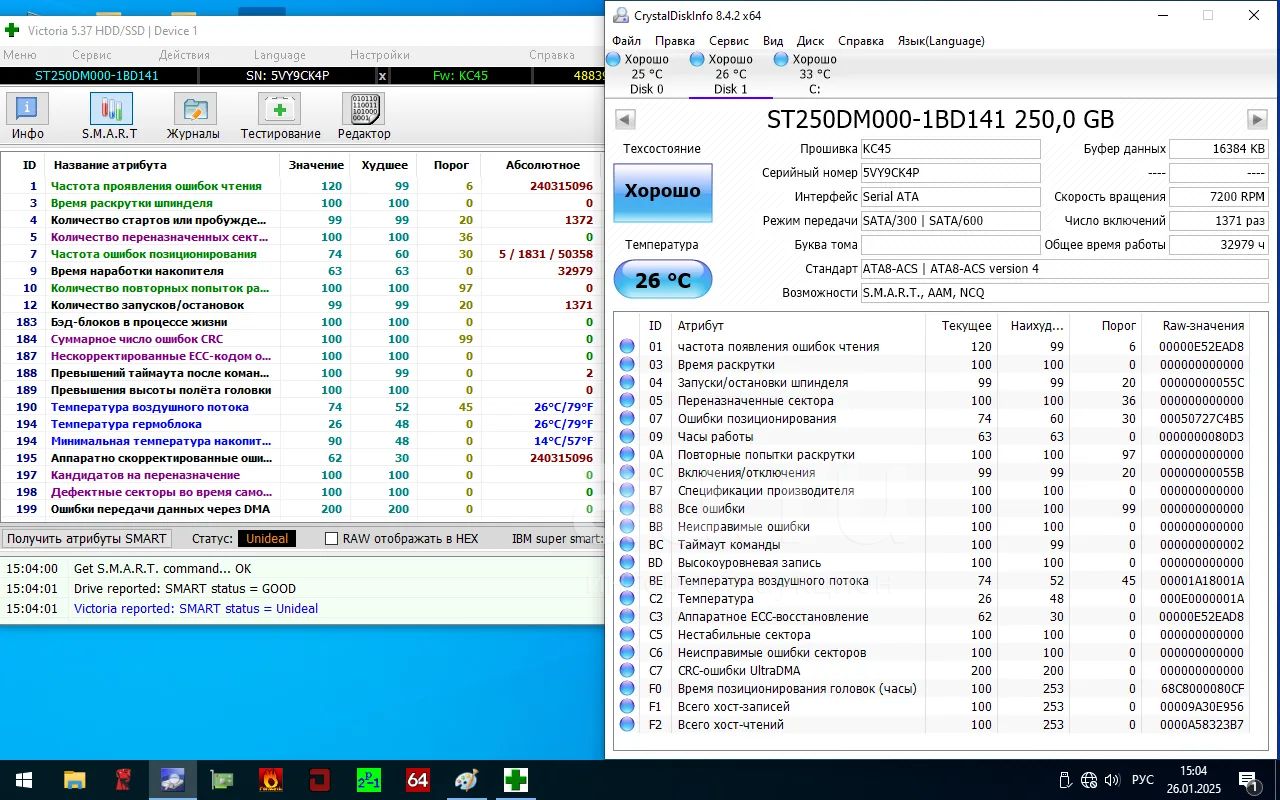
Task: Click the network globe icon in system tray
Action: pos(1088,780)
